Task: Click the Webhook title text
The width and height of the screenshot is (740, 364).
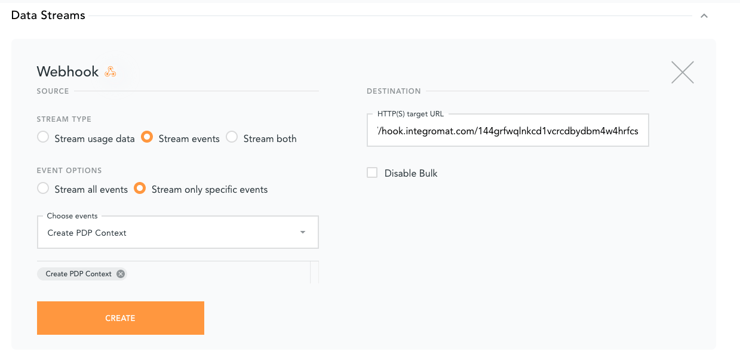Action: point(67,72)
